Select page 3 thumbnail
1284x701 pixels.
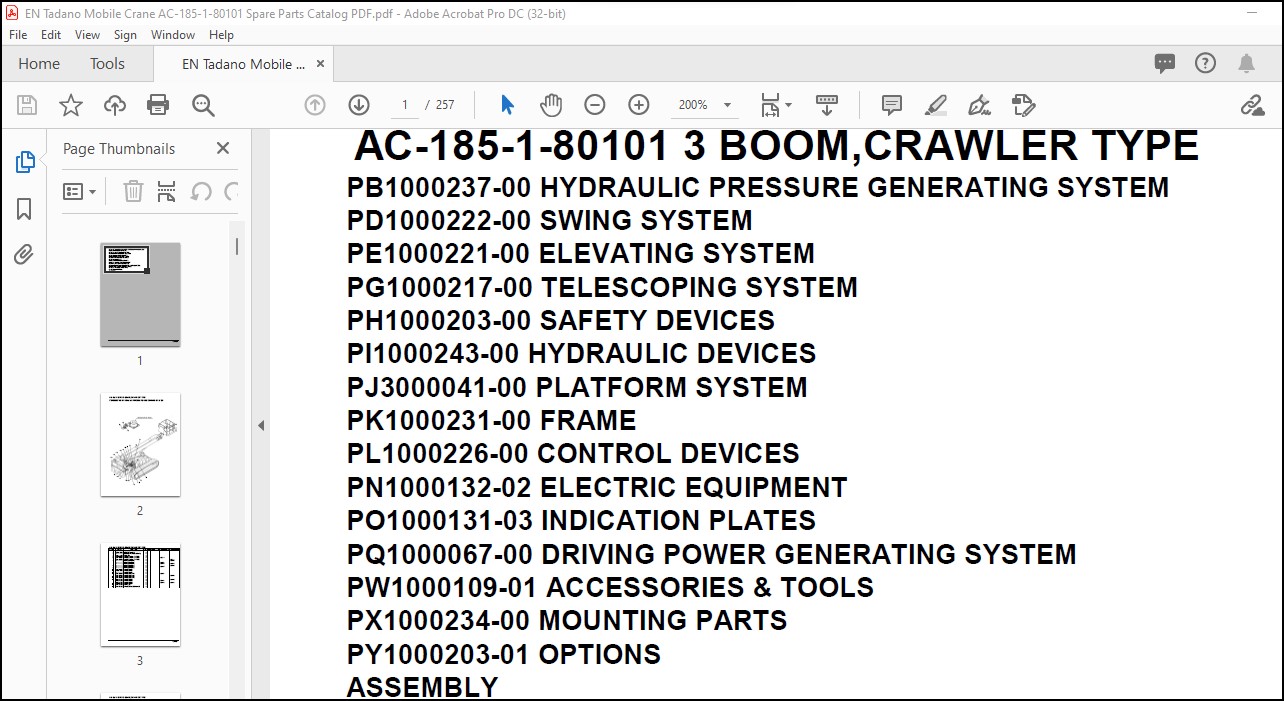point(140,595)
